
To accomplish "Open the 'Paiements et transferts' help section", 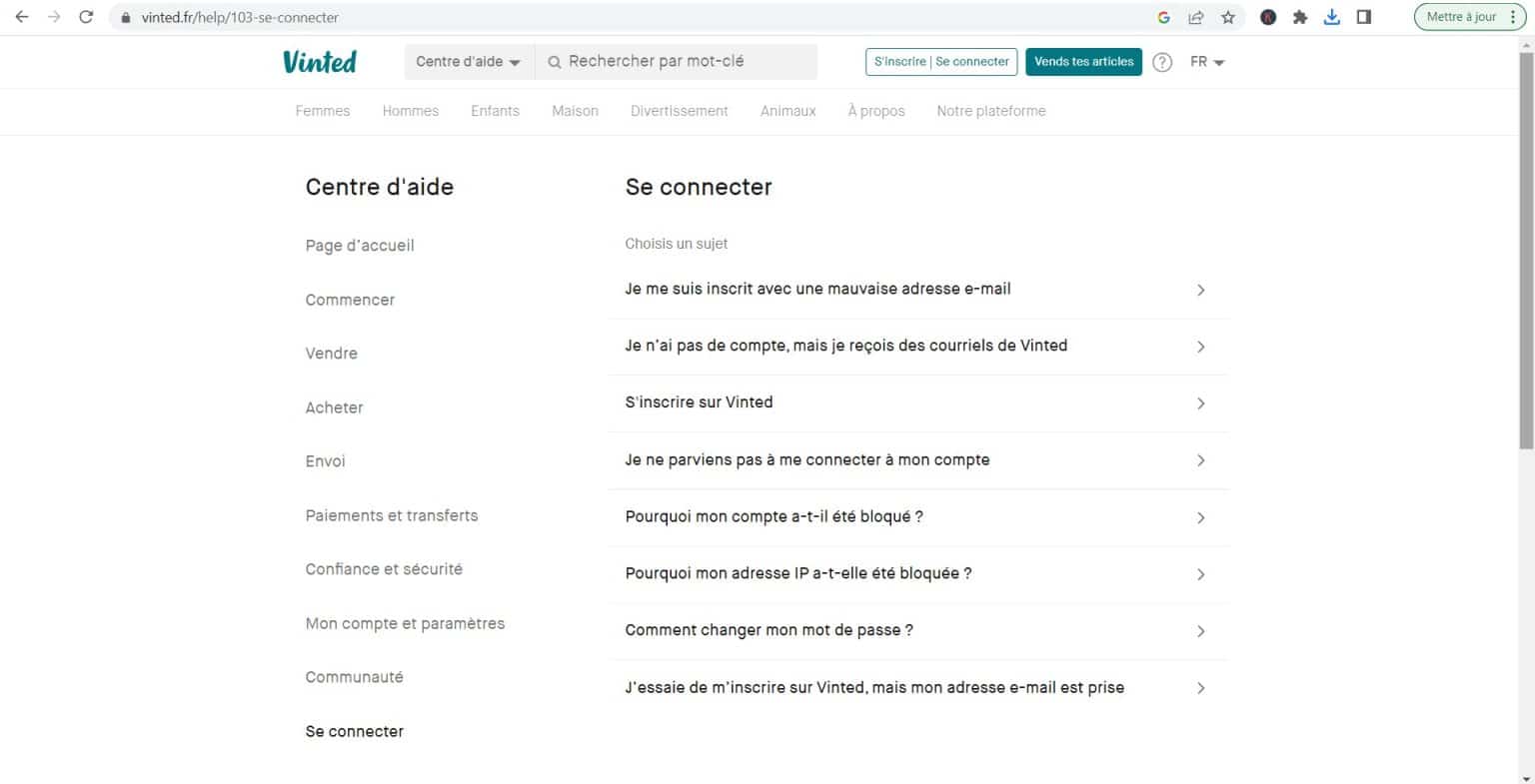I will (390, 514).
